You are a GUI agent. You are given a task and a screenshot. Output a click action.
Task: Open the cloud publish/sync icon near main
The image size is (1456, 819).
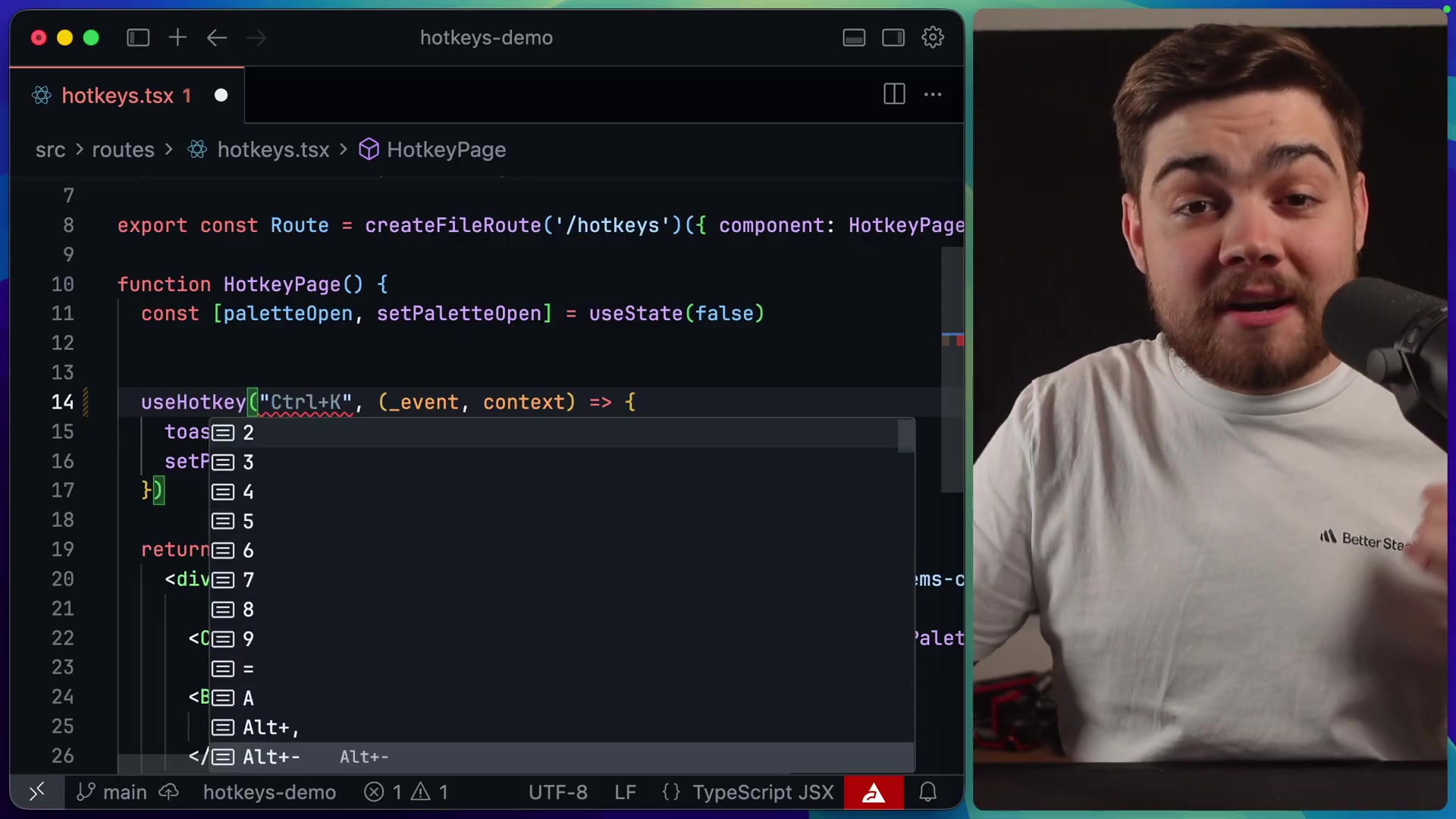point(168,792)
